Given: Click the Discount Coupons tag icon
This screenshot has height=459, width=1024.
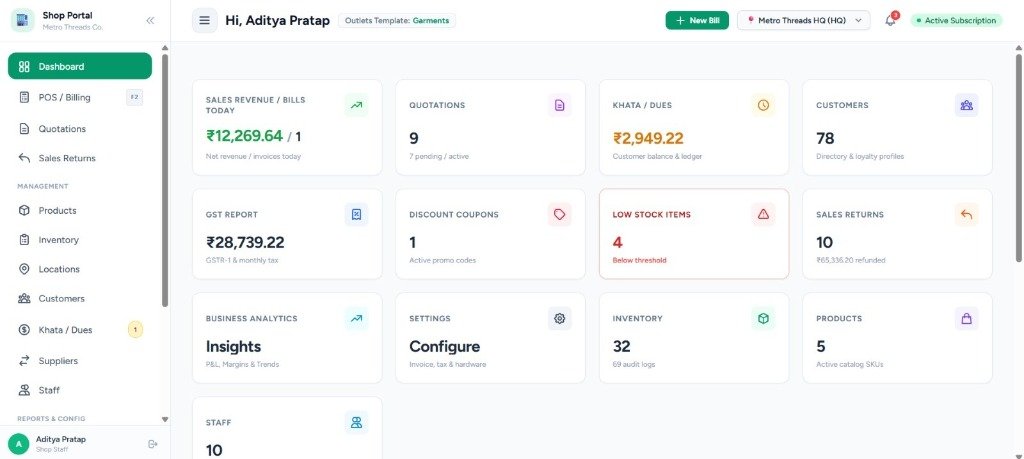Looking at the screenshot, I should [x=560, y=214].
